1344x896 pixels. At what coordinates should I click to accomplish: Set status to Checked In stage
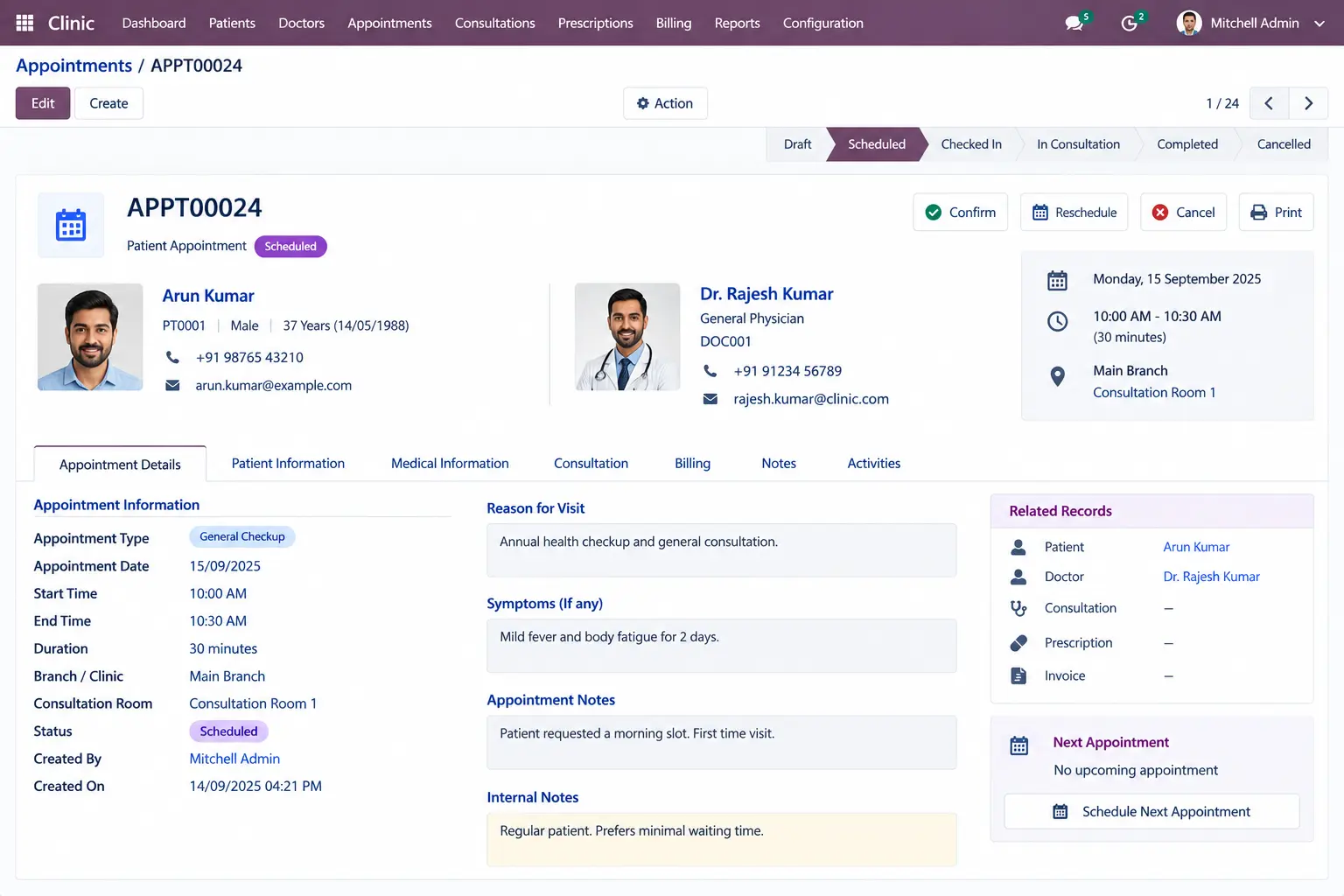coord(971,144)
